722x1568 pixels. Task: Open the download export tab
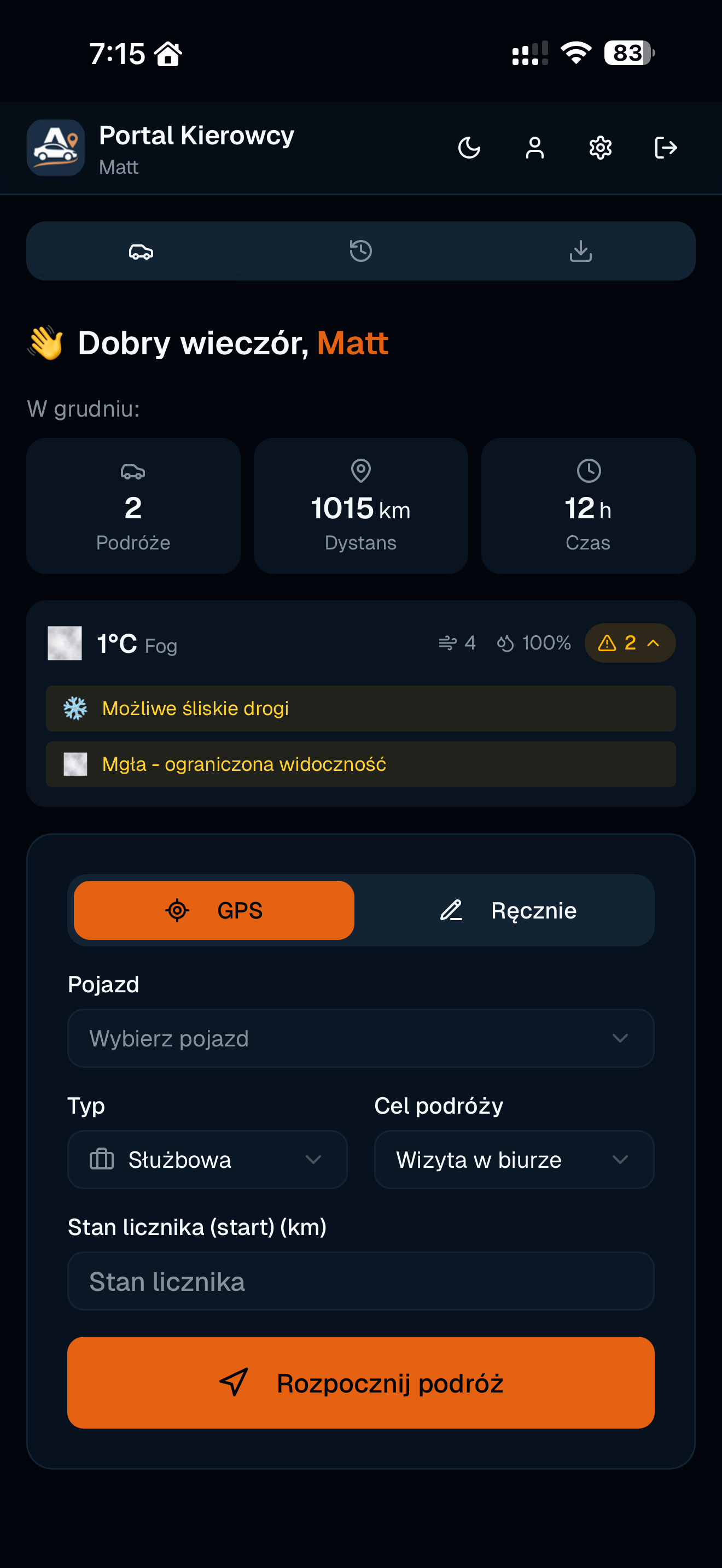coord(580,251)
